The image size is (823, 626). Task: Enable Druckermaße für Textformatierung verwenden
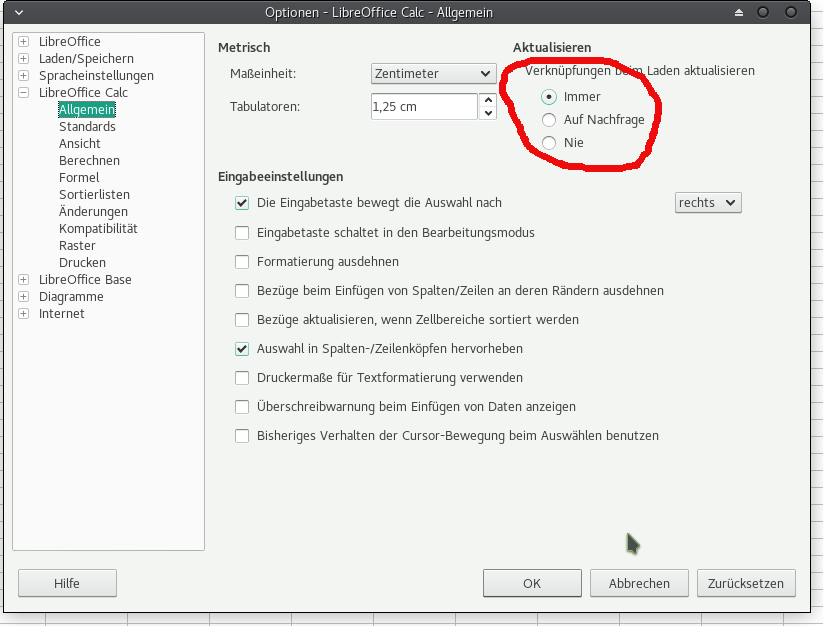[242, 378]
